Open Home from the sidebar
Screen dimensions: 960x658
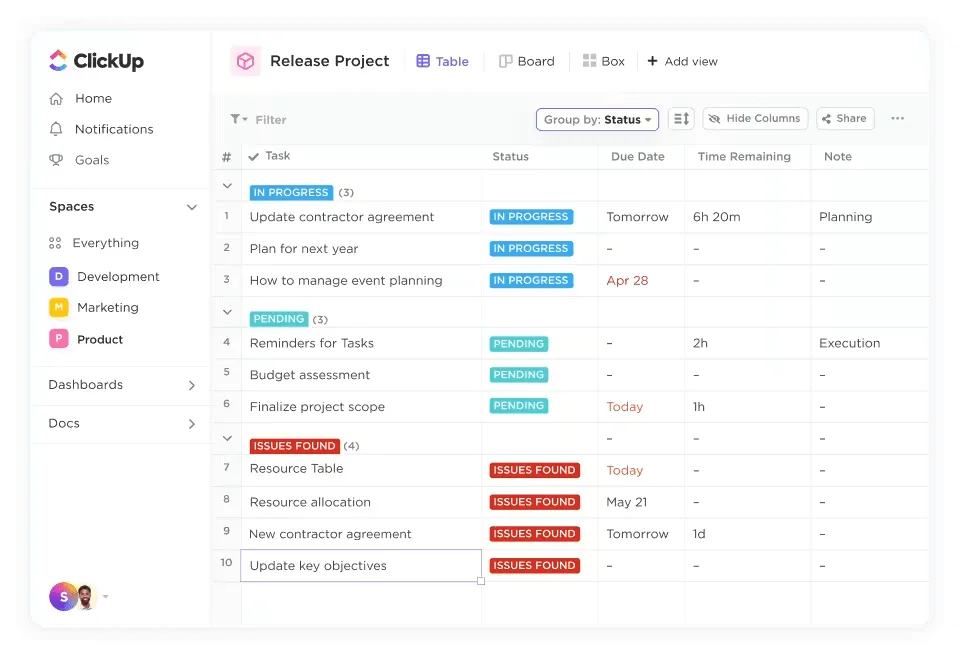[80, 99]
